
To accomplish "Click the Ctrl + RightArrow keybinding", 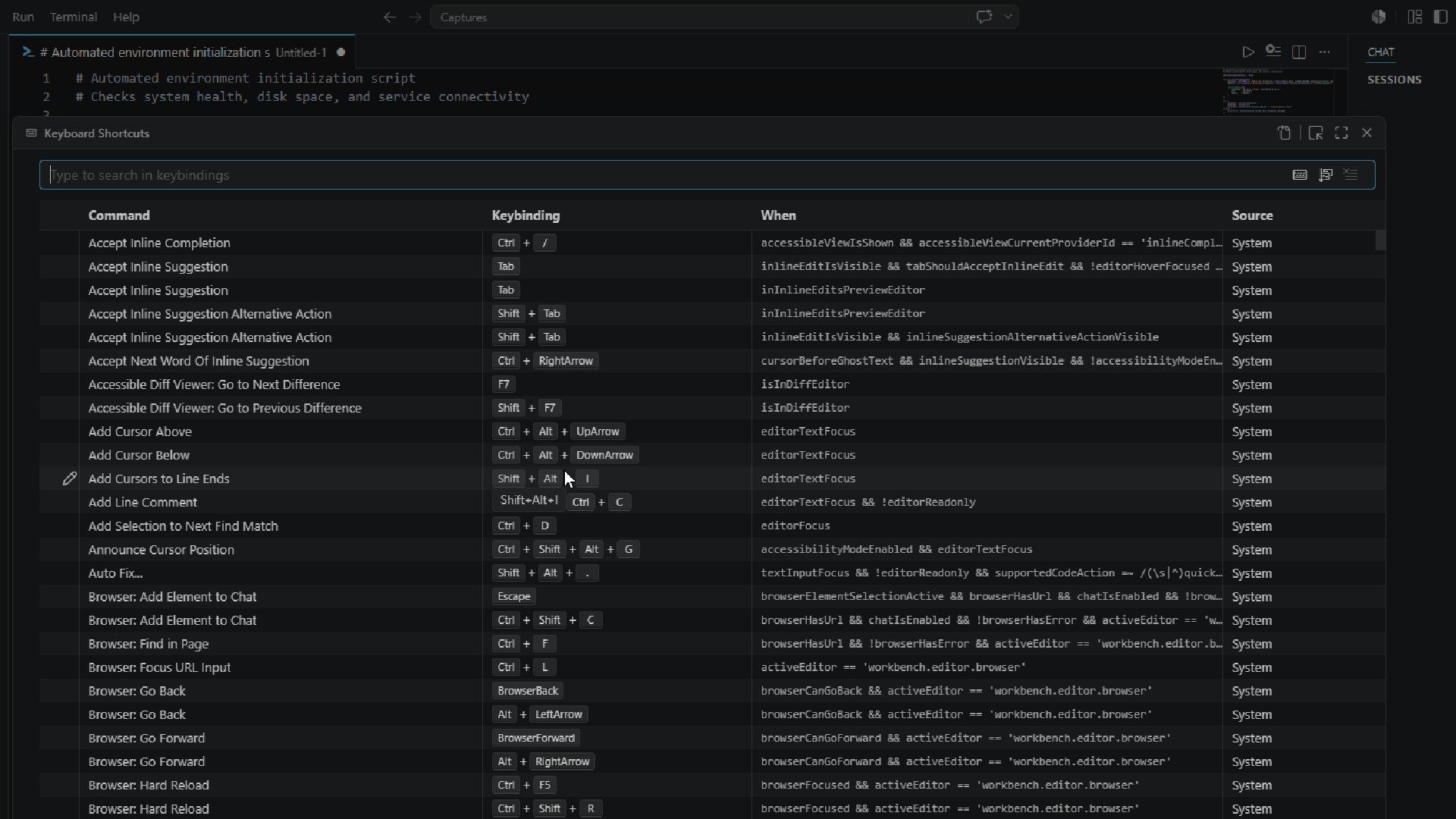I will pyautogui.click(x=545, y=361).
